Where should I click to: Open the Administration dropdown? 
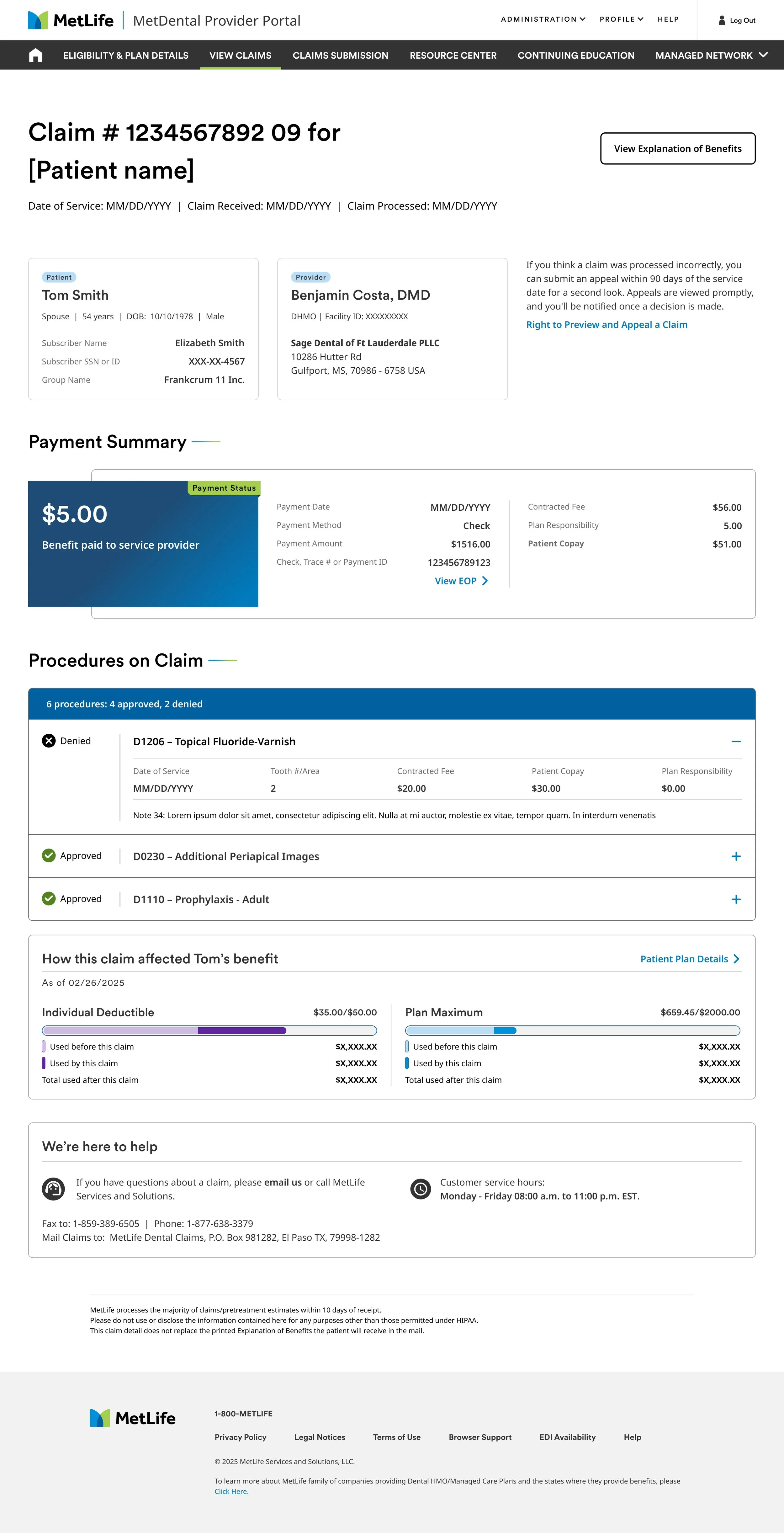click(543, 19)
